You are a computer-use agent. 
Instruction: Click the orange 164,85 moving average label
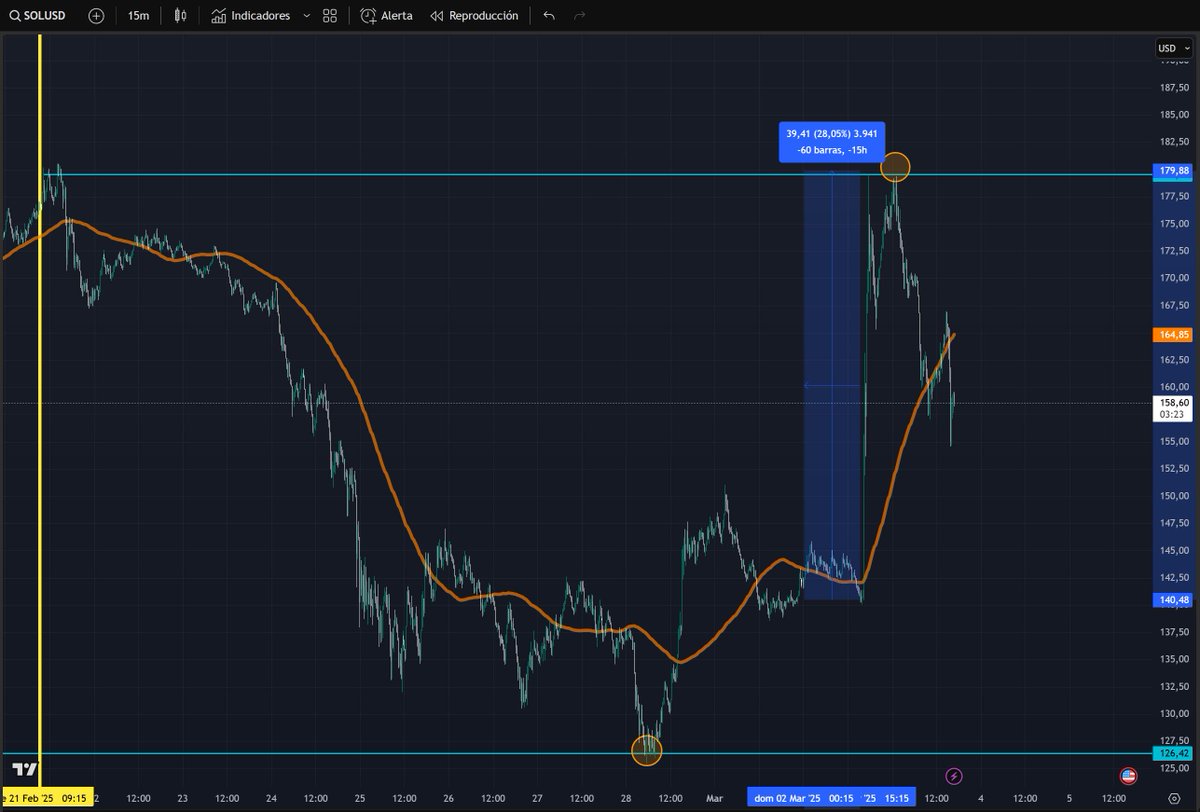1173,334
